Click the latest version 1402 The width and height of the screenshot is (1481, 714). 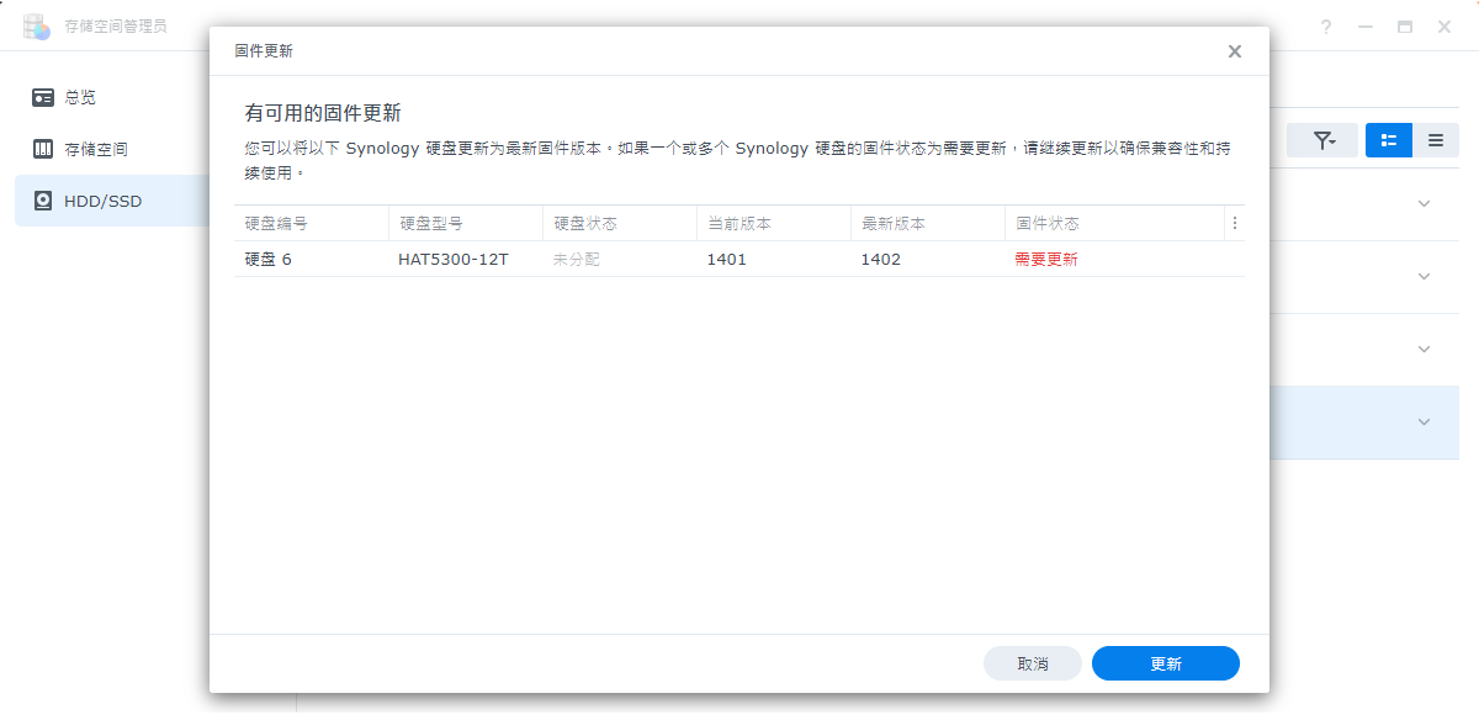pos(881,259)
